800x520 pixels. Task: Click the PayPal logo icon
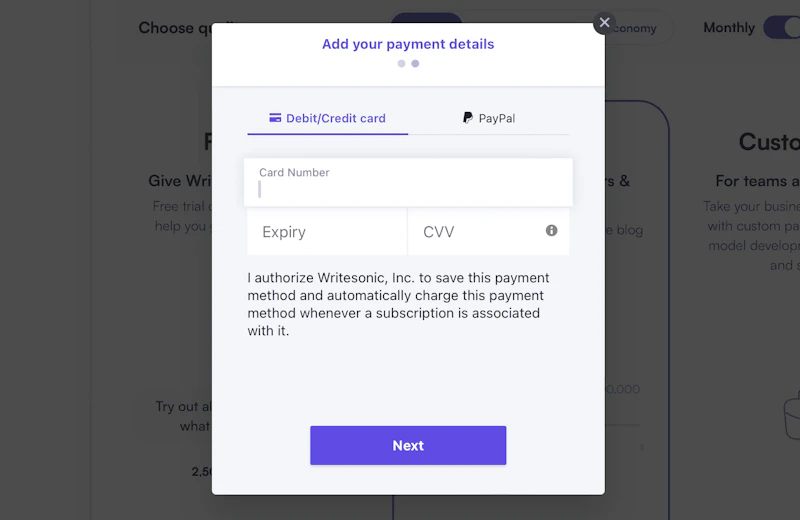(467, 118)
